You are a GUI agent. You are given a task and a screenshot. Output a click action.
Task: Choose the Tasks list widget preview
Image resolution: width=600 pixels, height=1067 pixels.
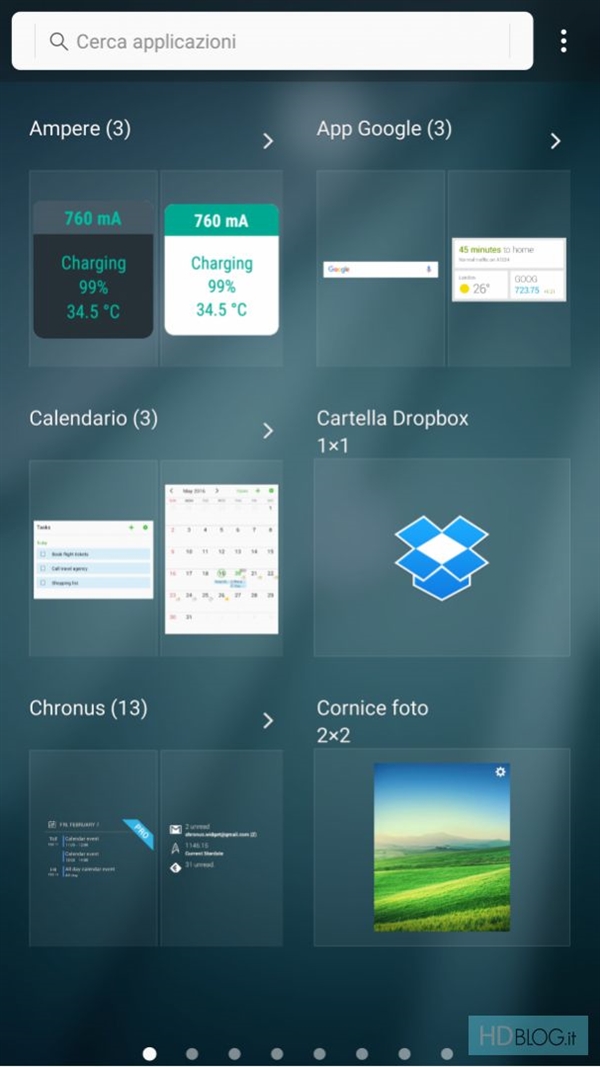click(93, 558)
